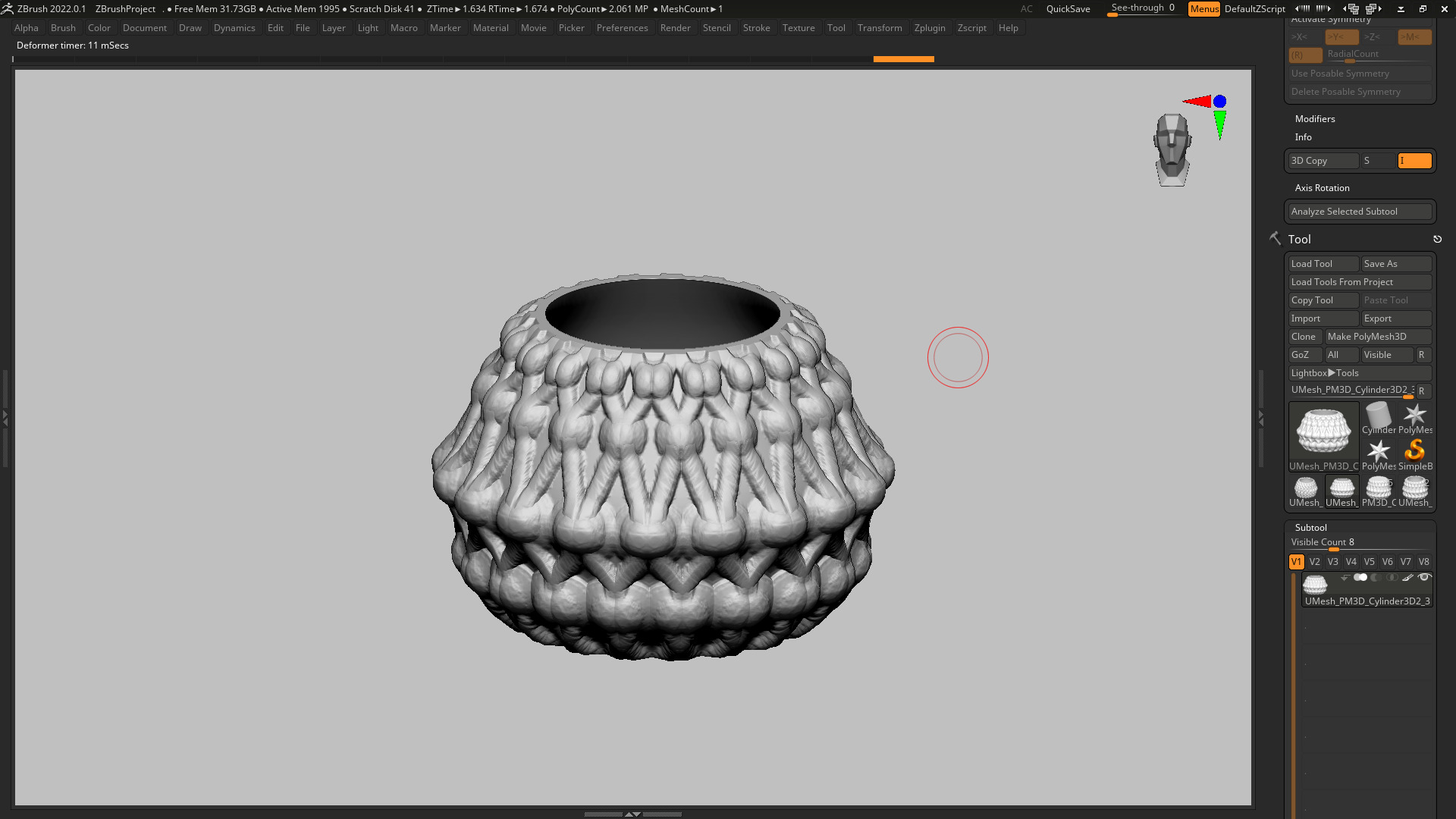The height and width of the screenshot is (819, 1456).
Task: Collapse right tray via divider arrow
Action: click(1261, 418)
